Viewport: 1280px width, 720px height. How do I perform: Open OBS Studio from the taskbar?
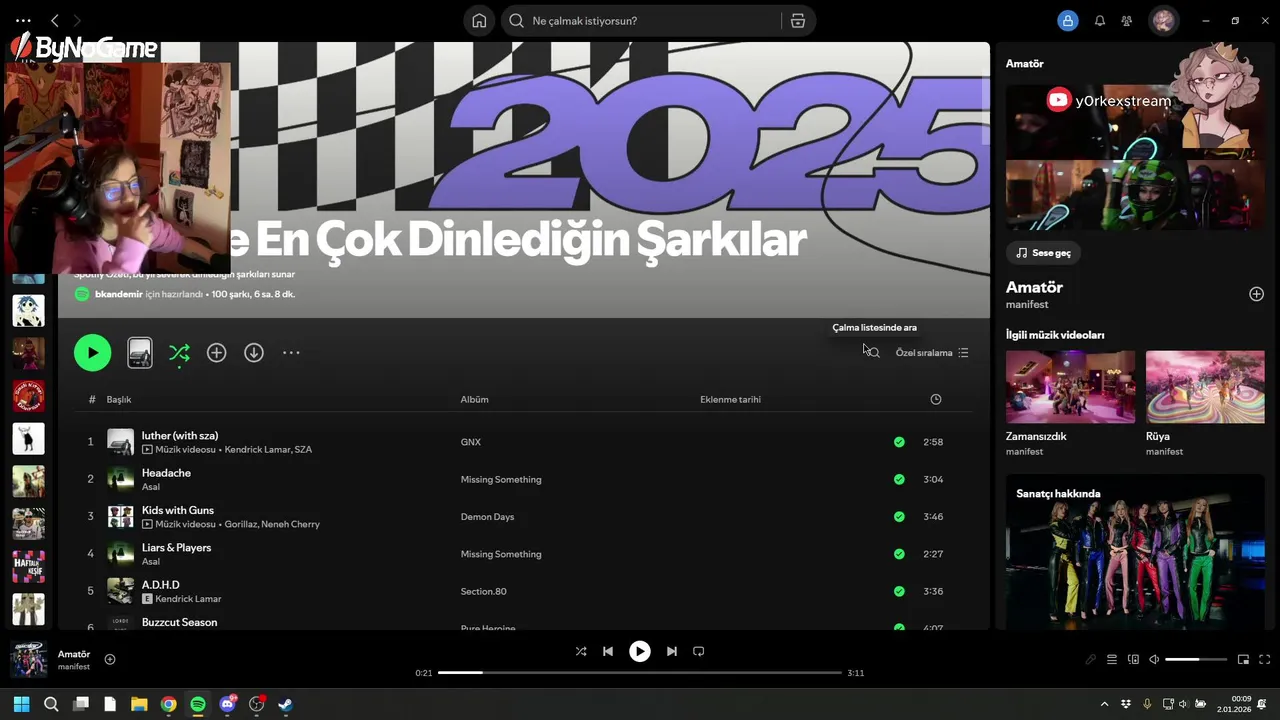click(x=257, y=704)
